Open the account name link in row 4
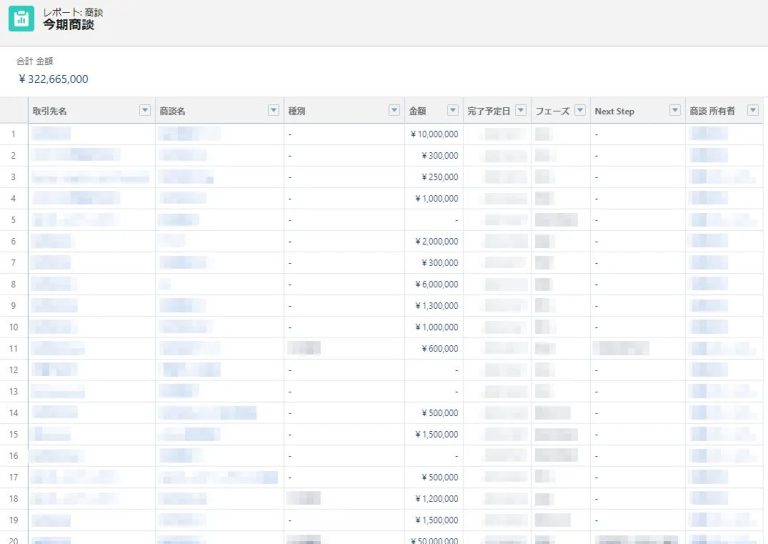Viewport: 768px width, 544px height. pyautogui.click(x=75, y=198)
